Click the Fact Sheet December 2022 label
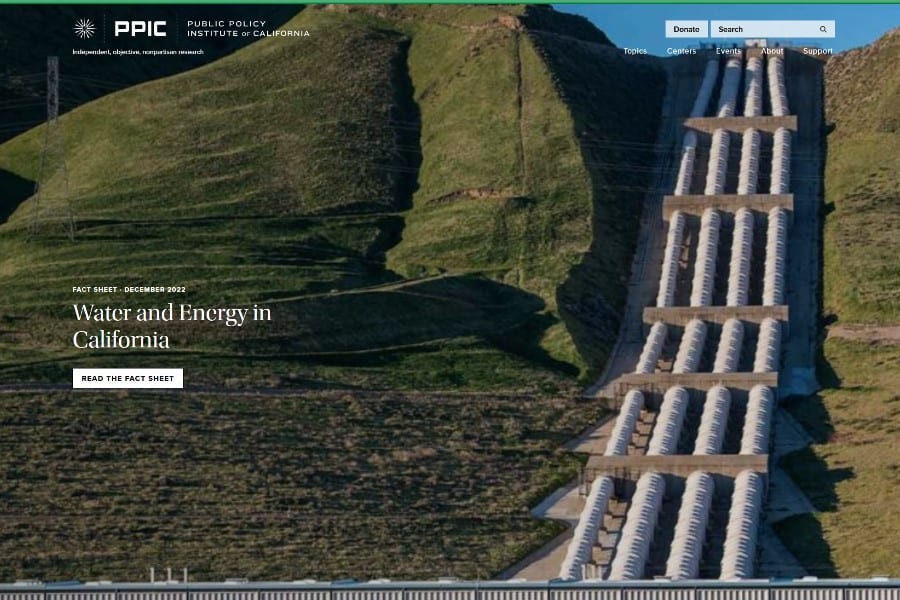This screenshot has width=900, height=600. (129, 289)
